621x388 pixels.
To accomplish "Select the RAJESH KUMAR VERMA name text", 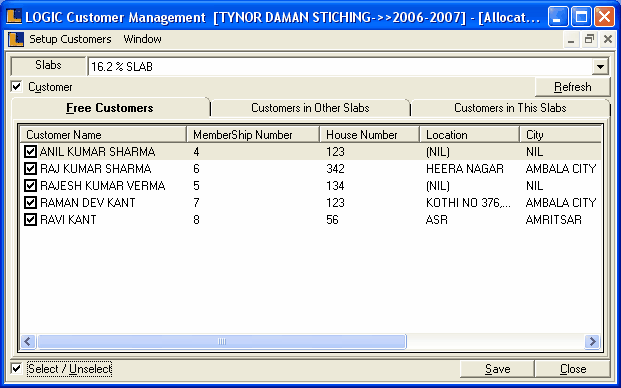I will [103, 186].
